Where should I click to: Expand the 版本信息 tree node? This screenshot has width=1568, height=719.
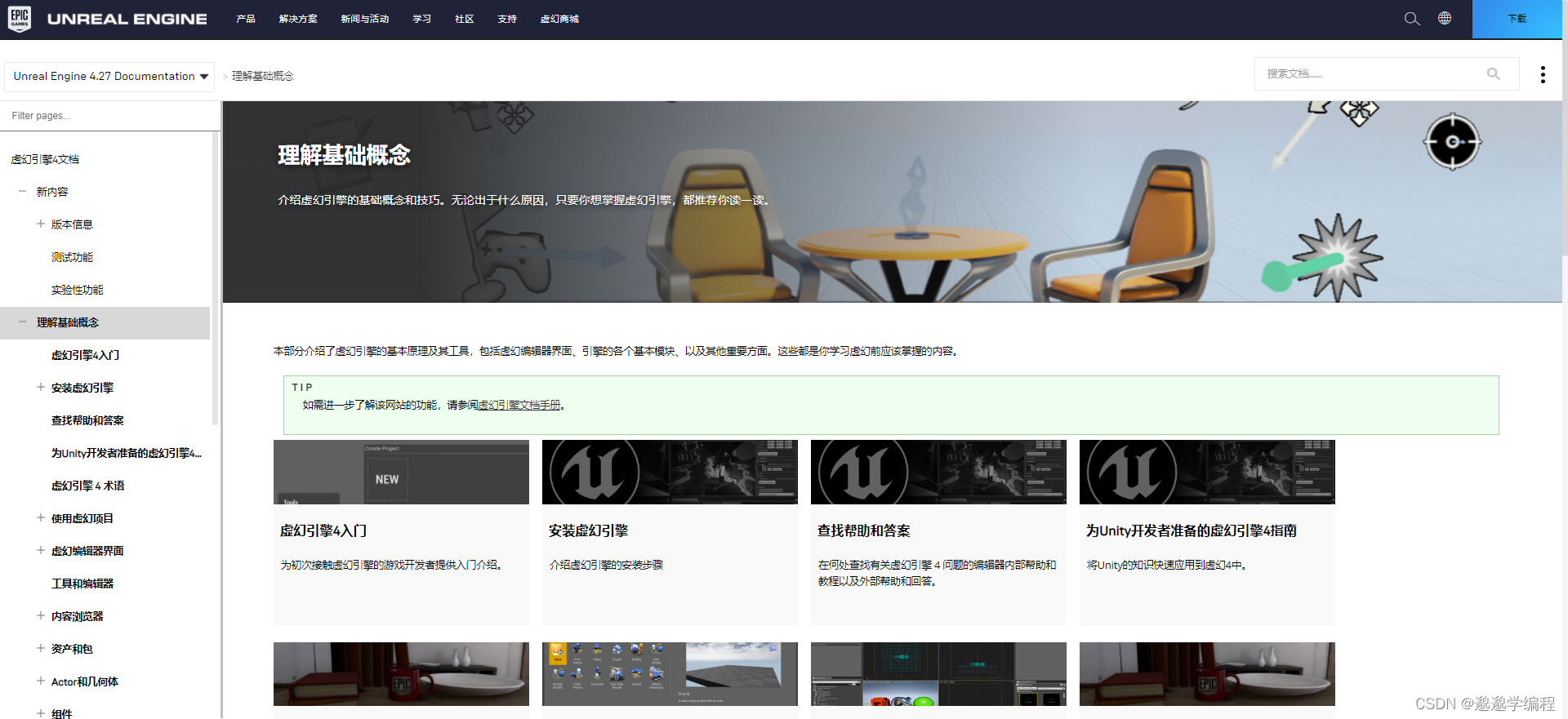tap(40, 224)
